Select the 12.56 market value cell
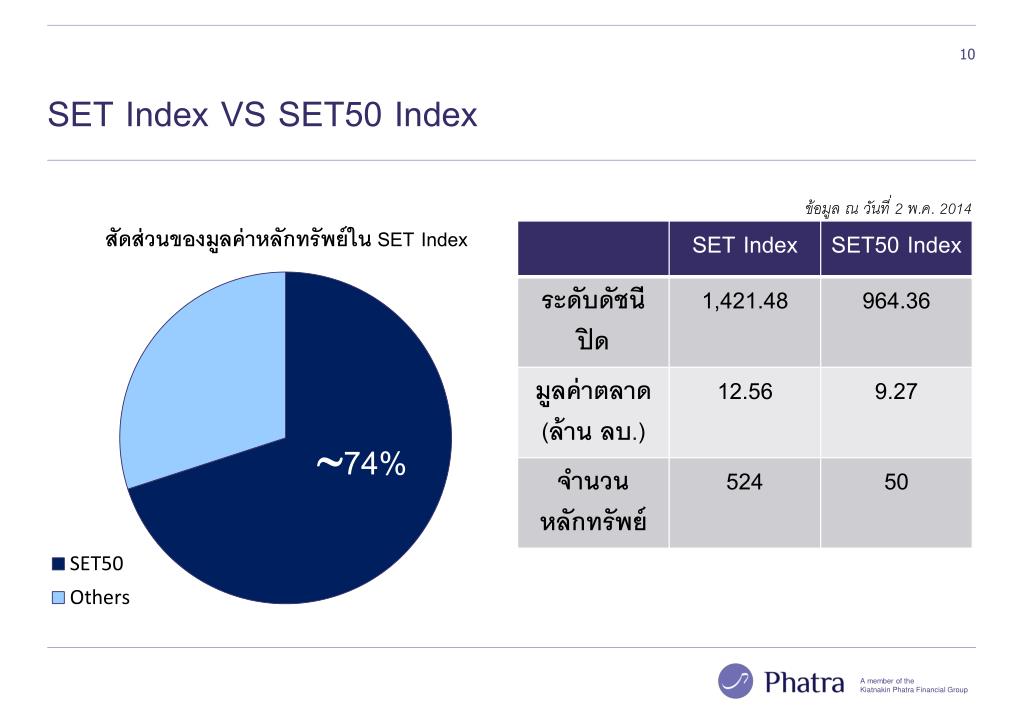The height and width of the screenshot is (724, 1024). click(744, 412)
